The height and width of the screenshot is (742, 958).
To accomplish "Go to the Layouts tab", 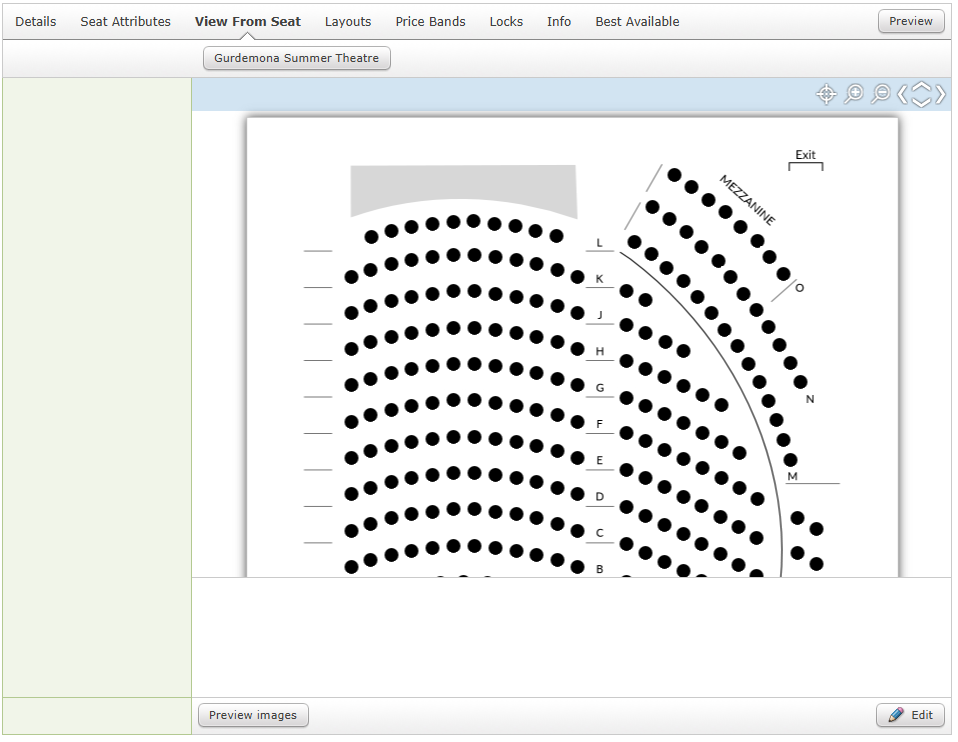I will (x=348, y=21).
